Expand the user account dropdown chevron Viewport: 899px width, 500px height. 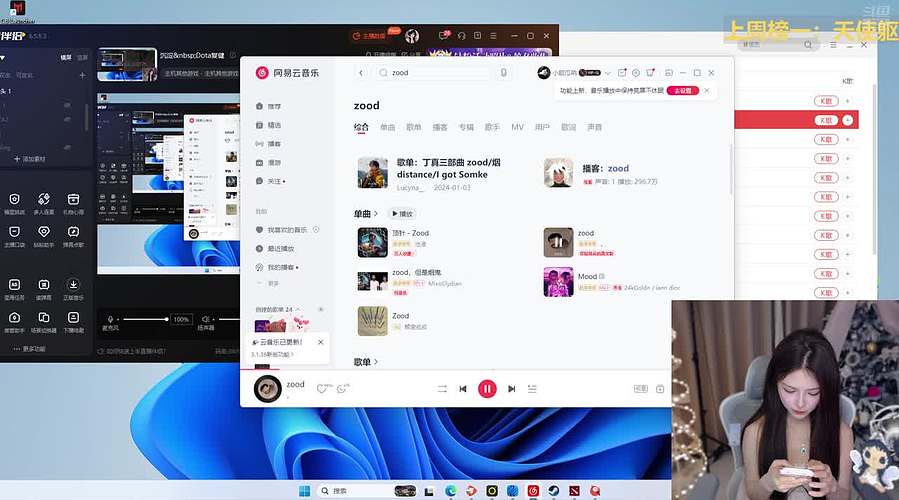607,73
